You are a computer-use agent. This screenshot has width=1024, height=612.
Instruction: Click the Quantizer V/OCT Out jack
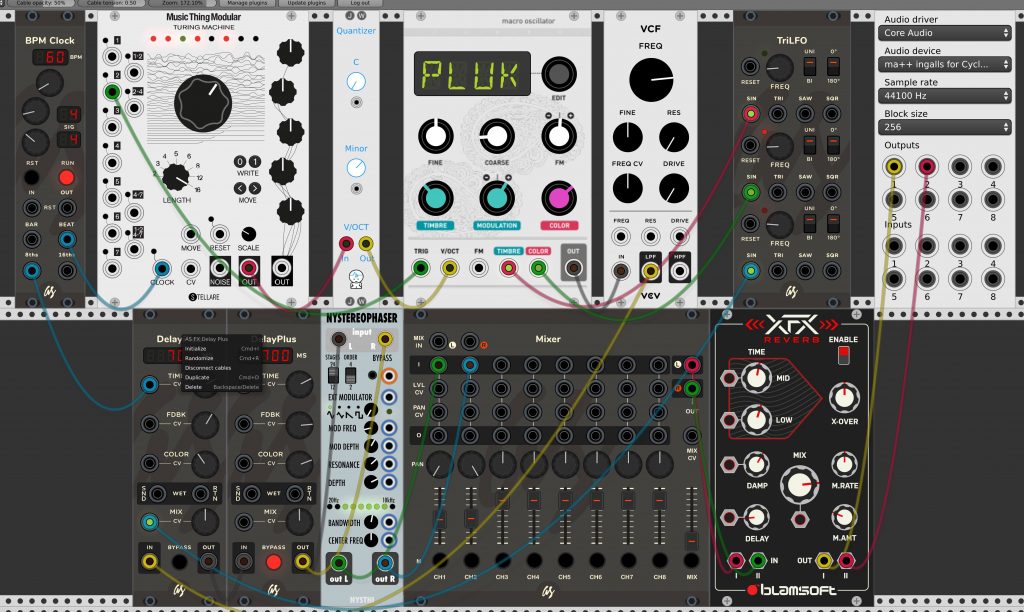pos(366,244)
